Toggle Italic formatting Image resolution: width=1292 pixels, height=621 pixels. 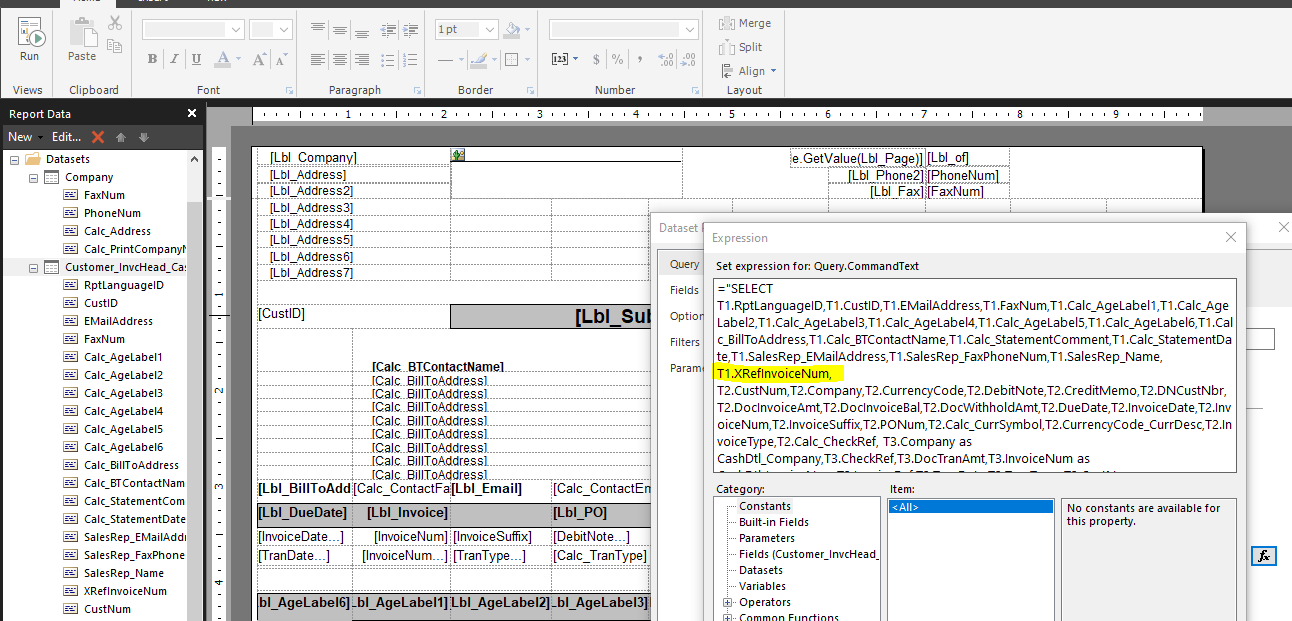[174, 59]
